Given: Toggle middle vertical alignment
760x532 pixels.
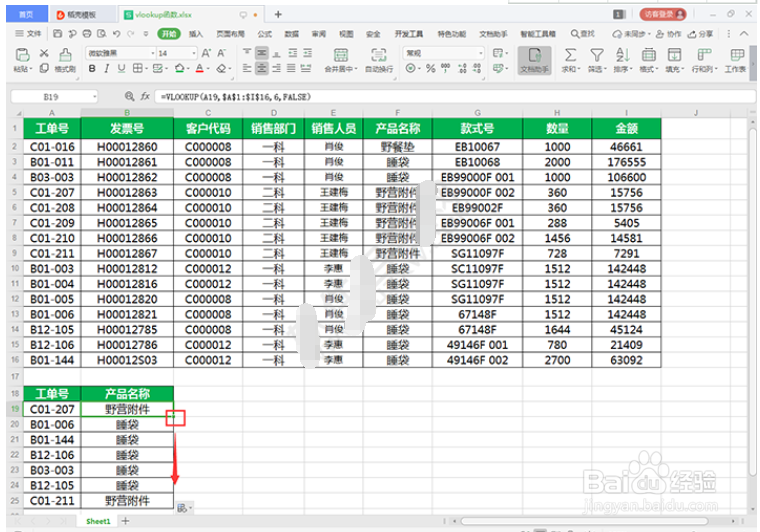Looking at the screenshot, I should coord(262,53).
